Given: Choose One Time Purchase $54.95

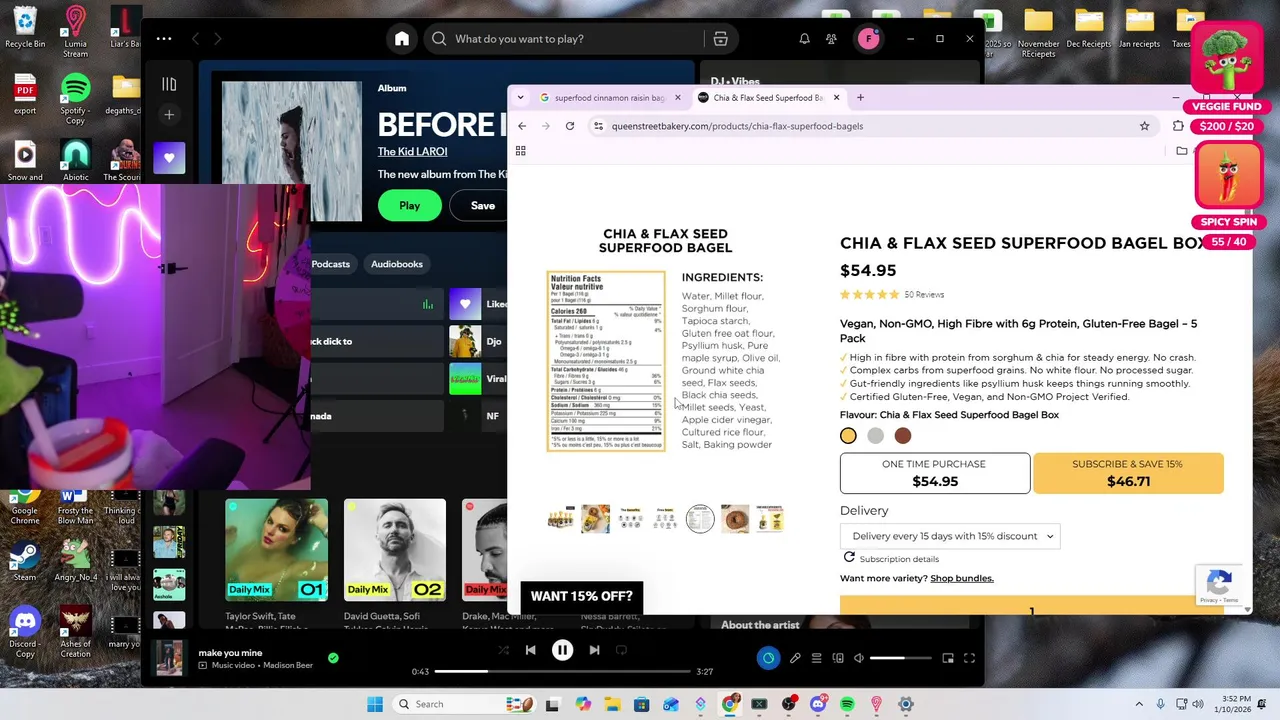Looking at the screenshot, I should pyautogui.click(x=934, y=473).
